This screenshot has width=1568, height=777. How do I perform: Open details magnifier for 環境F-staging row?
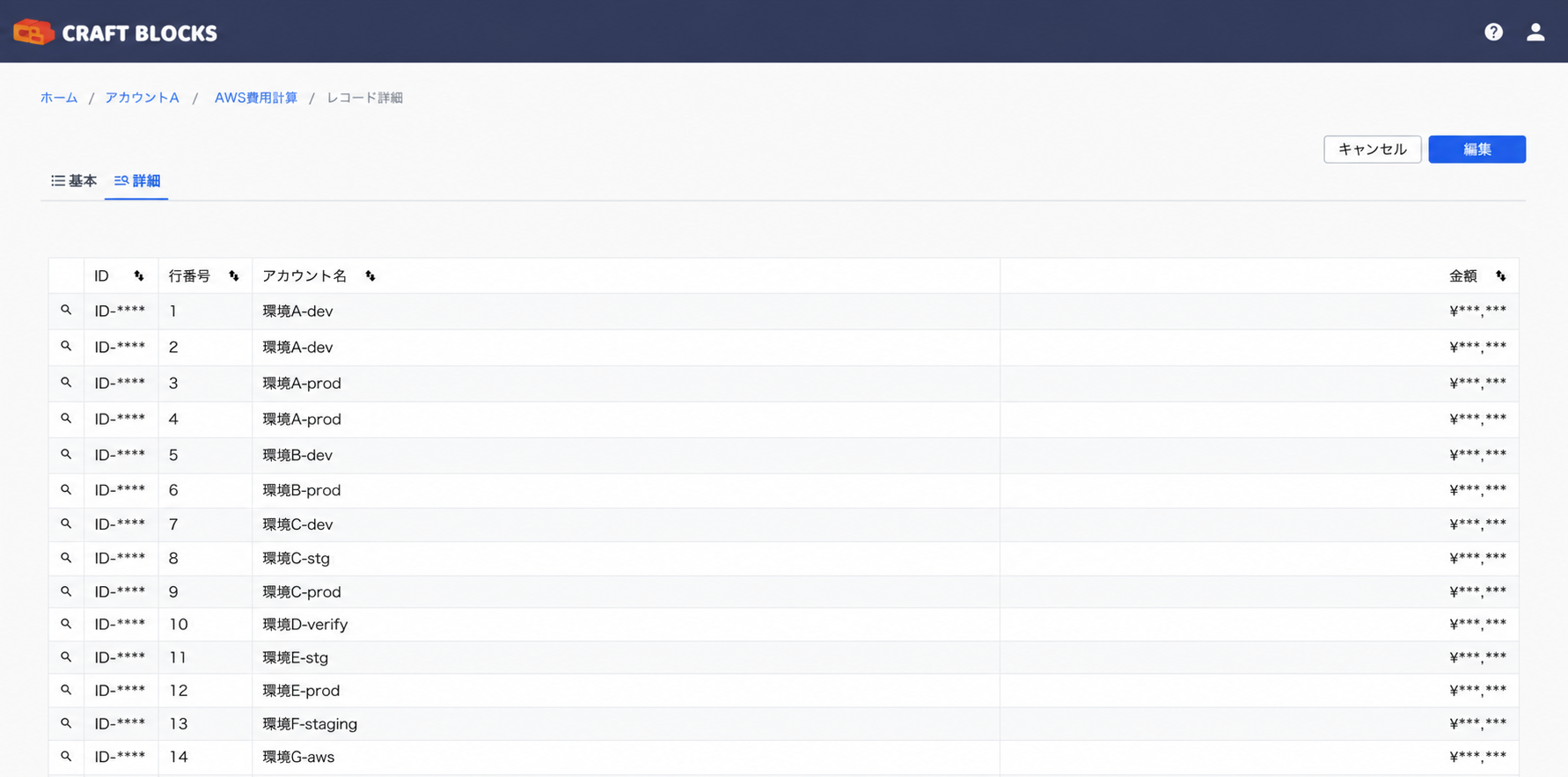66,723
